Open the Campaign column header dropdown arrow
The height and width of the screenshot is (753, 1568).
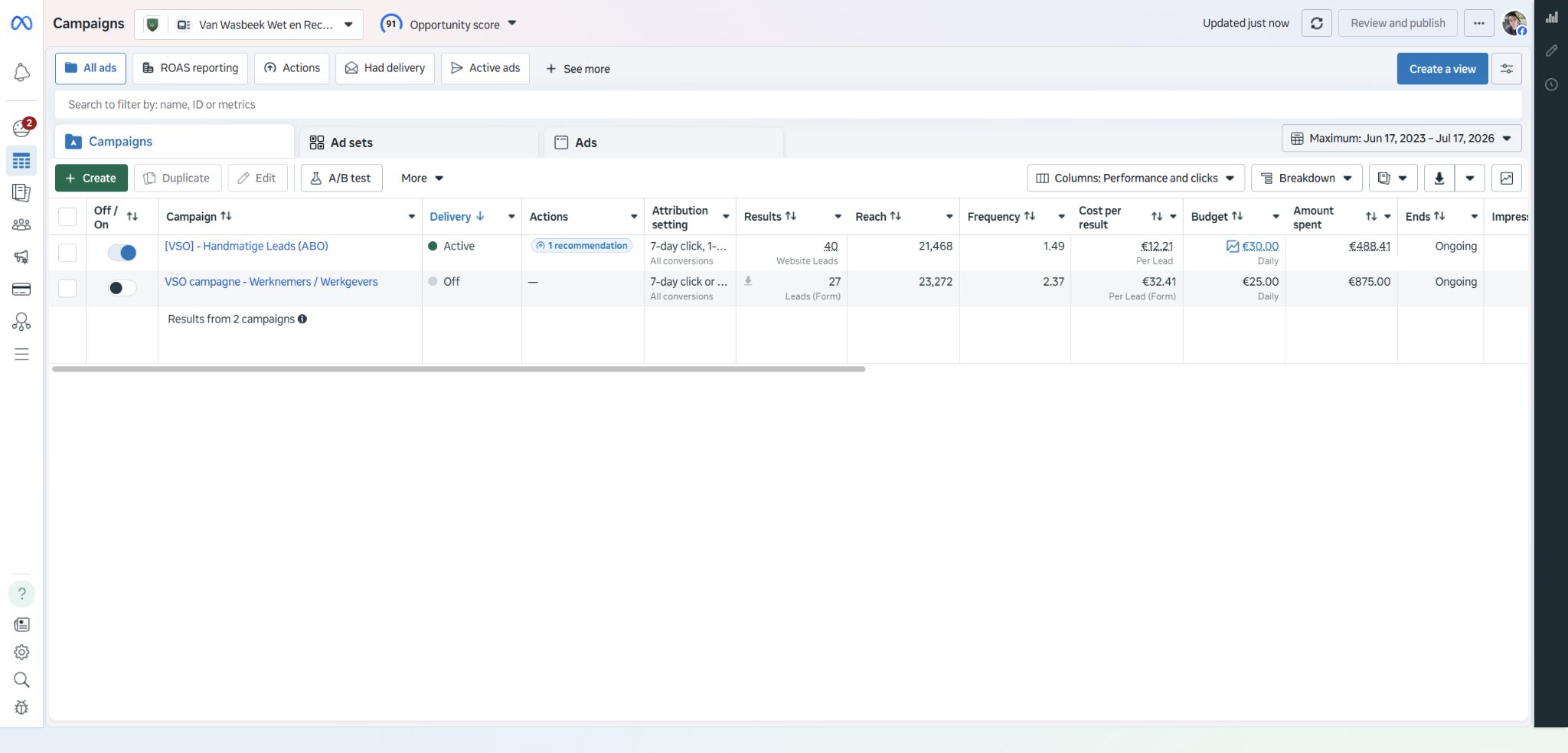click(x=411, y=217)
